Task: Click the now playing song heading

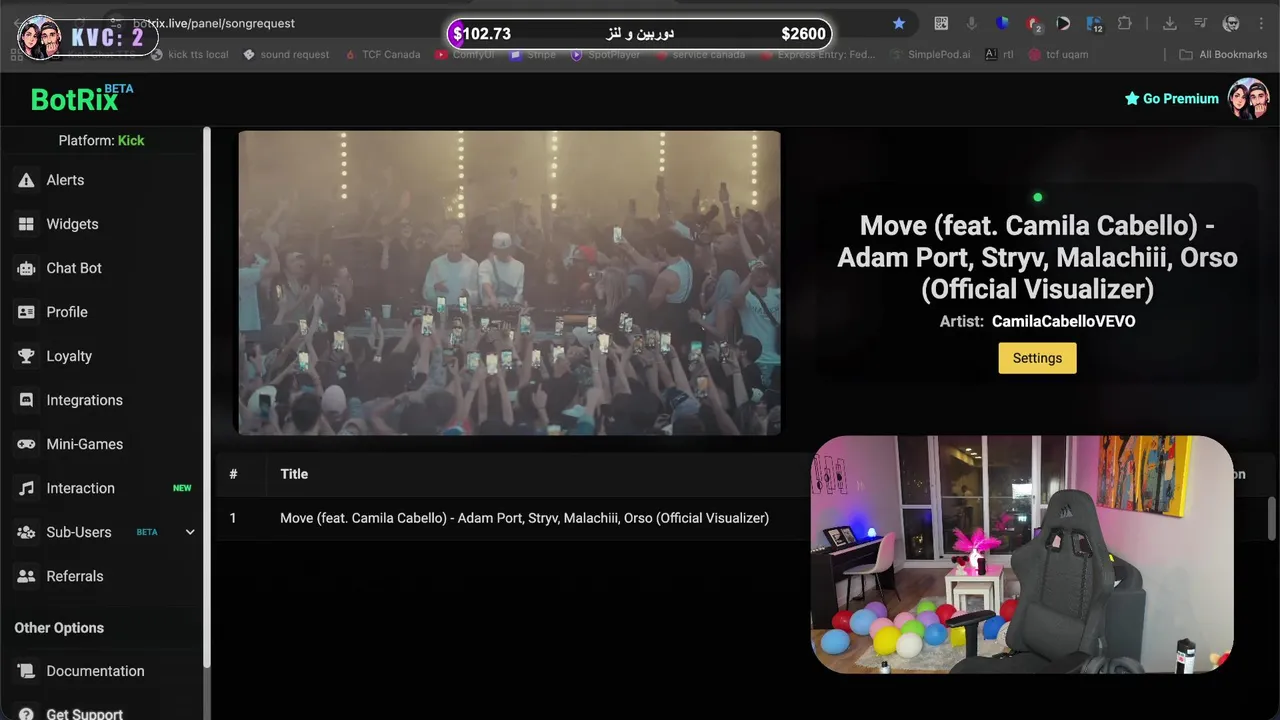Action: (x=1037, y=257)
